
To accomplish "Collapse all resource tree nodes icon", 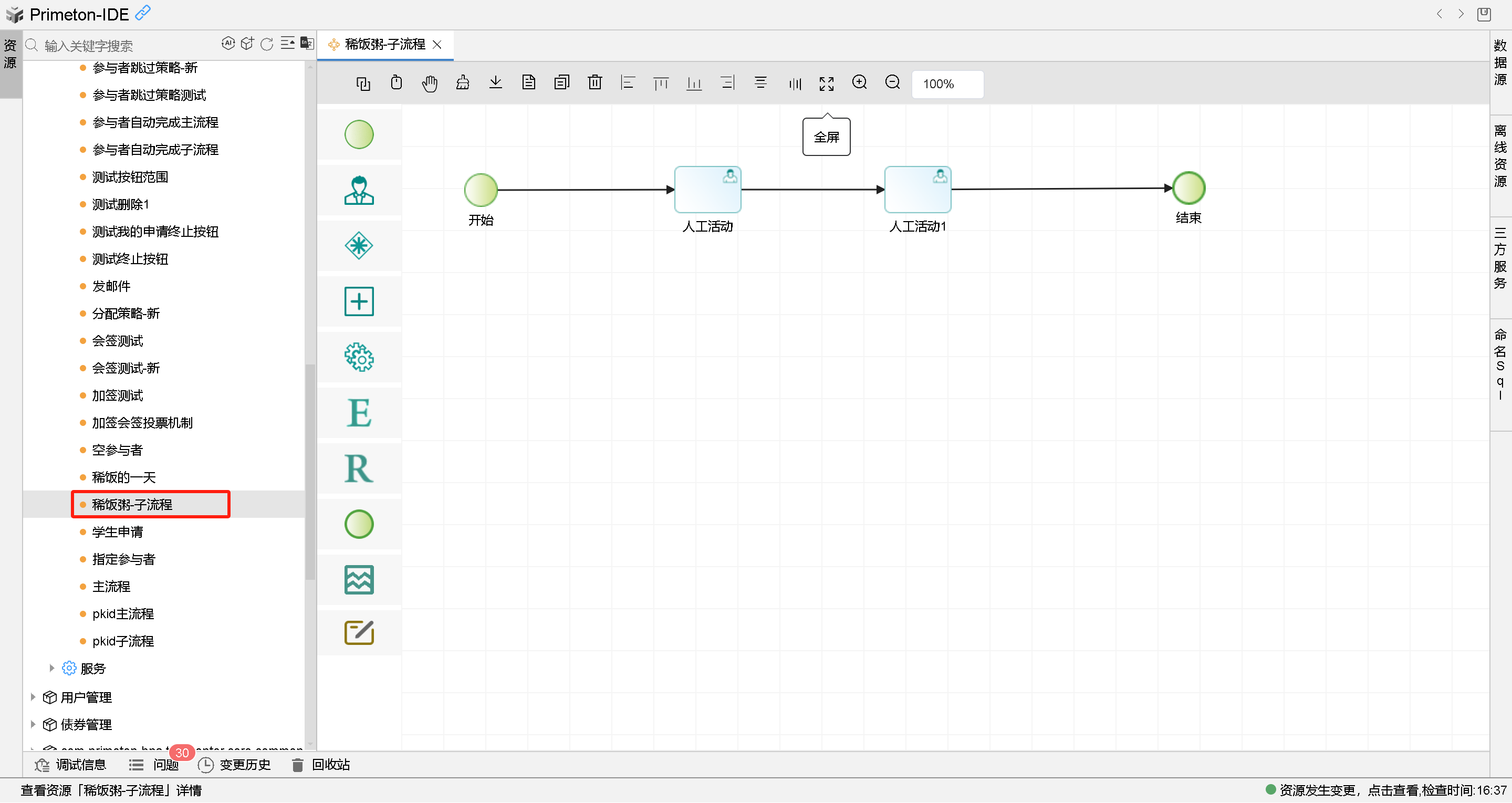I will (287, 44).
